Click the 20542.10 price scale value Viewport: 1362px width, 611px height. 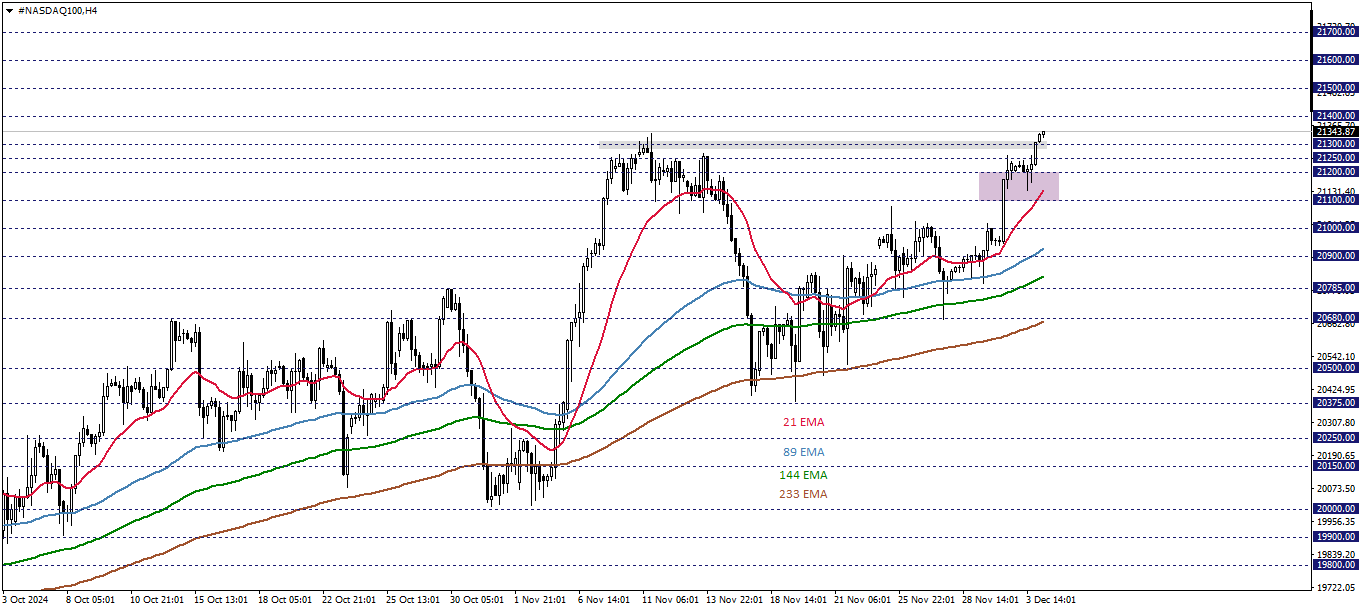click(x=1336, y=356)
